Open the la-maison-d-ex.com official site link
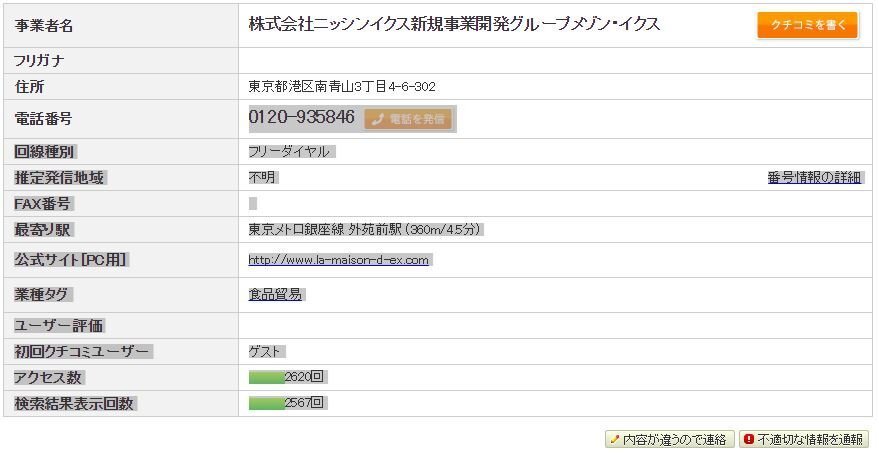Viewport: 879px width, 453px height. [339, 260]
